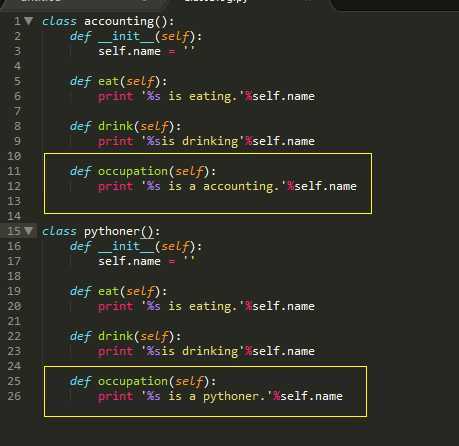Place cursor in '__init__' on line 16
Viewport: 459px width, 446px height.
[126, 246]
